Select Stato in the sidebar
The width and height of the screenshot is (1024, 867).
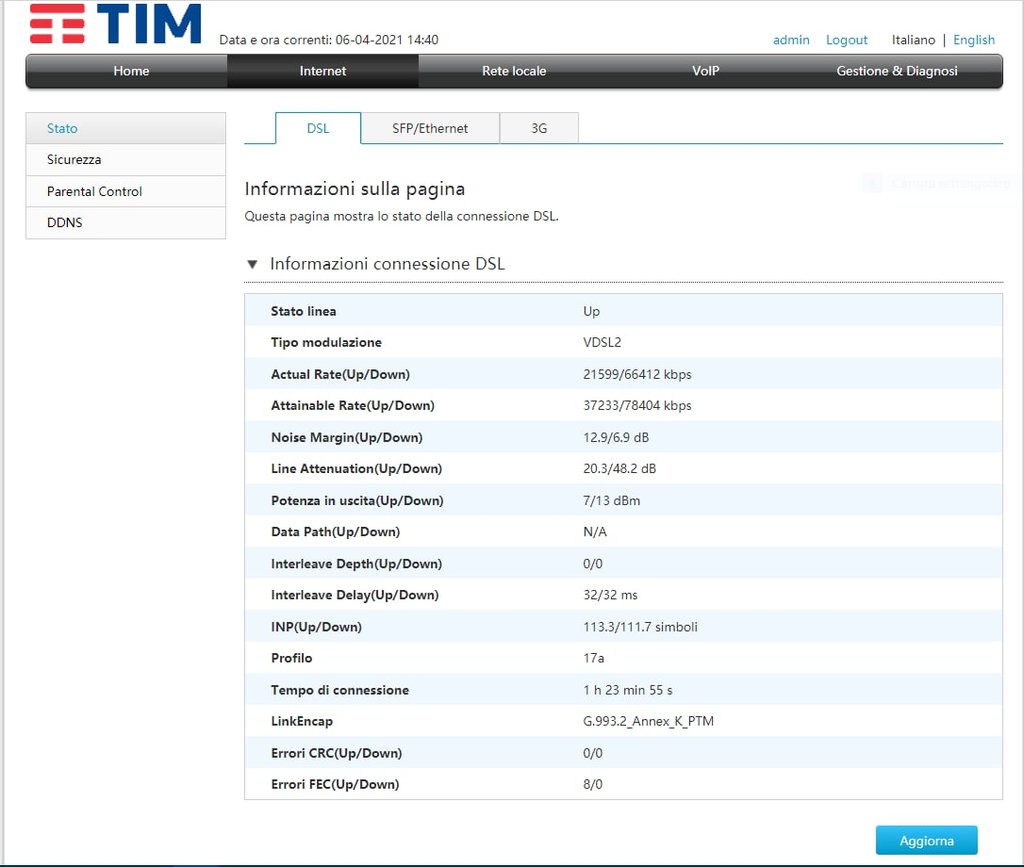(125, 128)
